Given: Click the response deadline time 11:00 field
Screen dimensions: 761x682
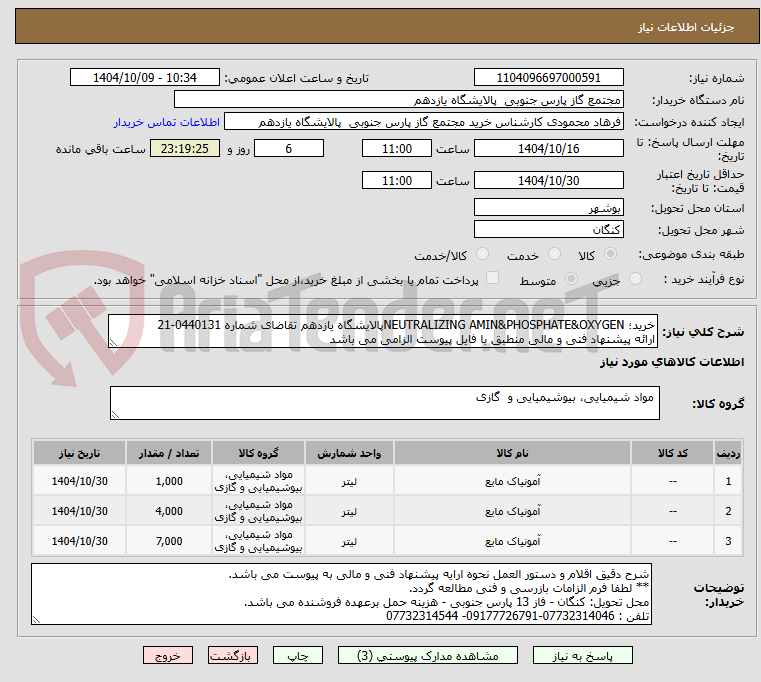Looking at the screenshot, I should click(397, 148).
